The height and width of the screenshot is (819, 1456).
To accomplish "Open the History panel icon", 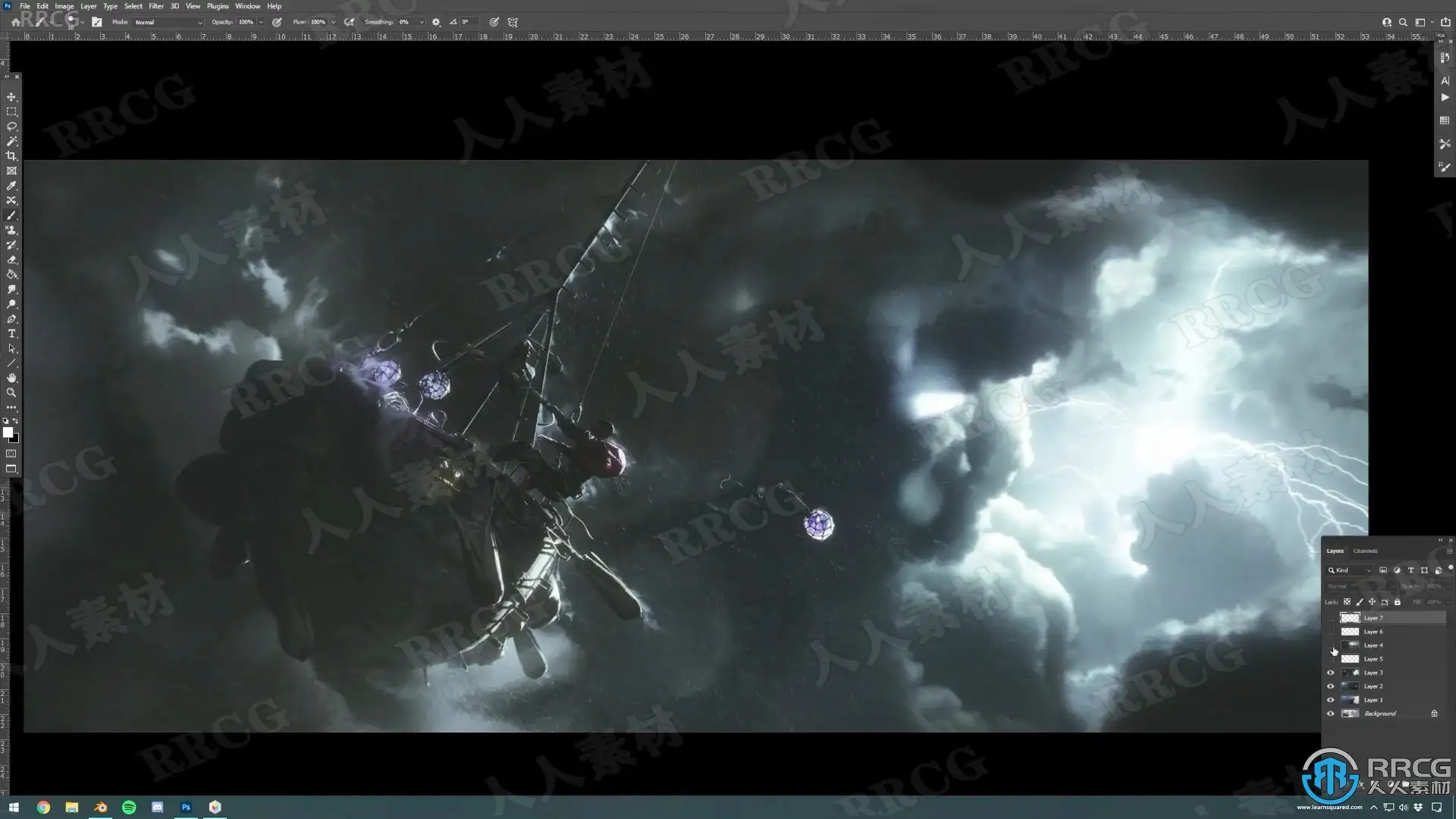I will coord(1445,58).
